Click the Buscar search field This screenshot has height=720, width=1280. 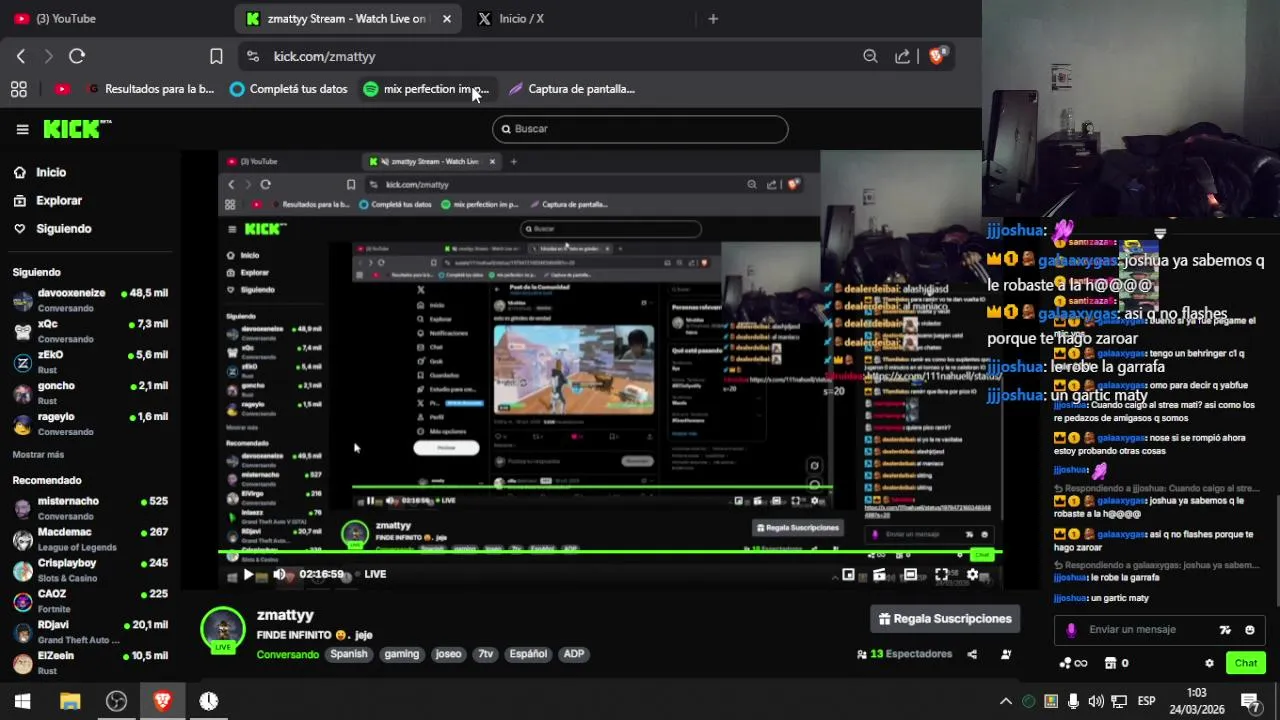pos(640,129)
